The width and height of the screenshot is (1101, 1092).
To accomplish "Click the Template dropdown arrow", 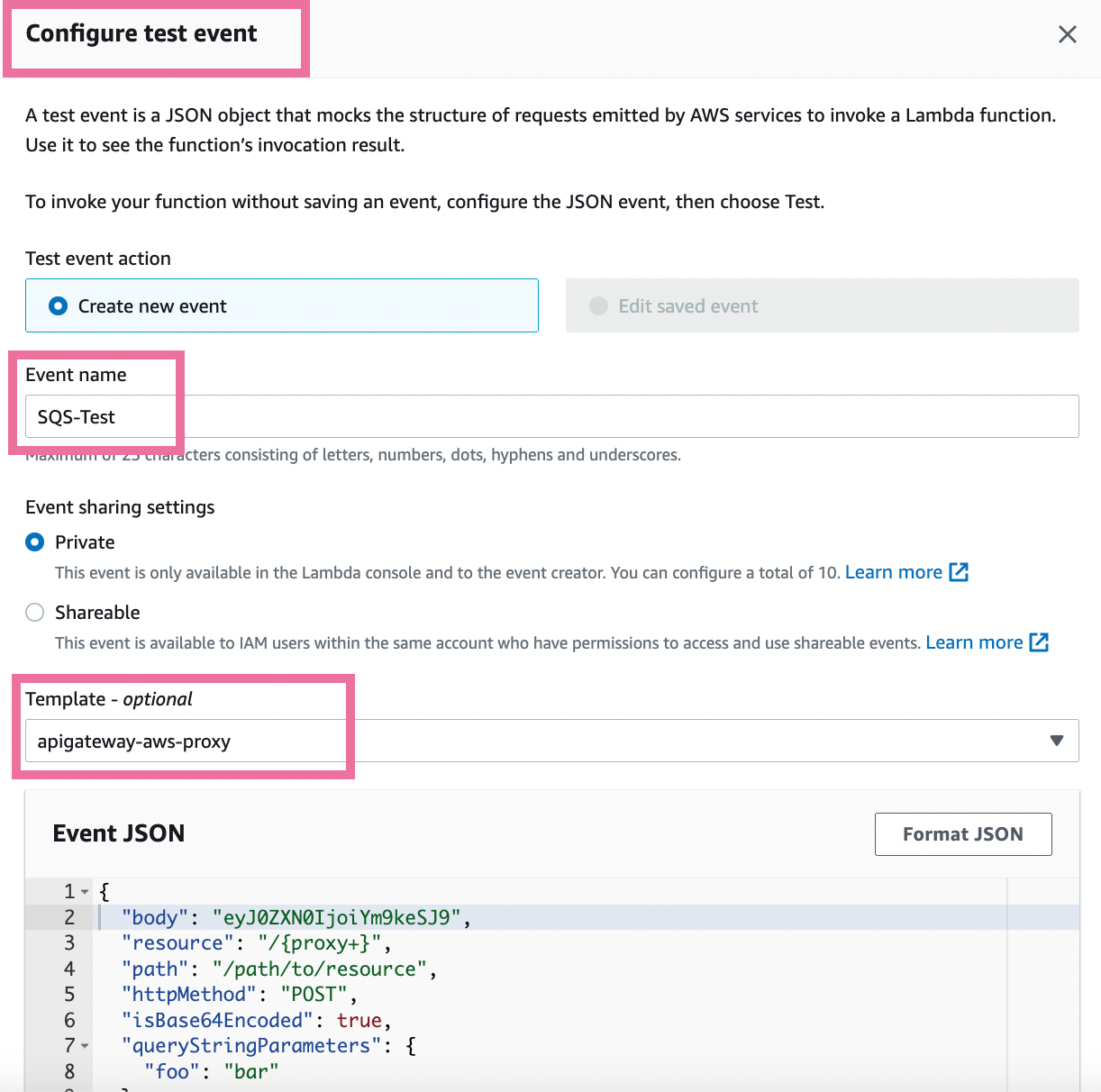I will pyautogui.click(x=1057, y=741).
